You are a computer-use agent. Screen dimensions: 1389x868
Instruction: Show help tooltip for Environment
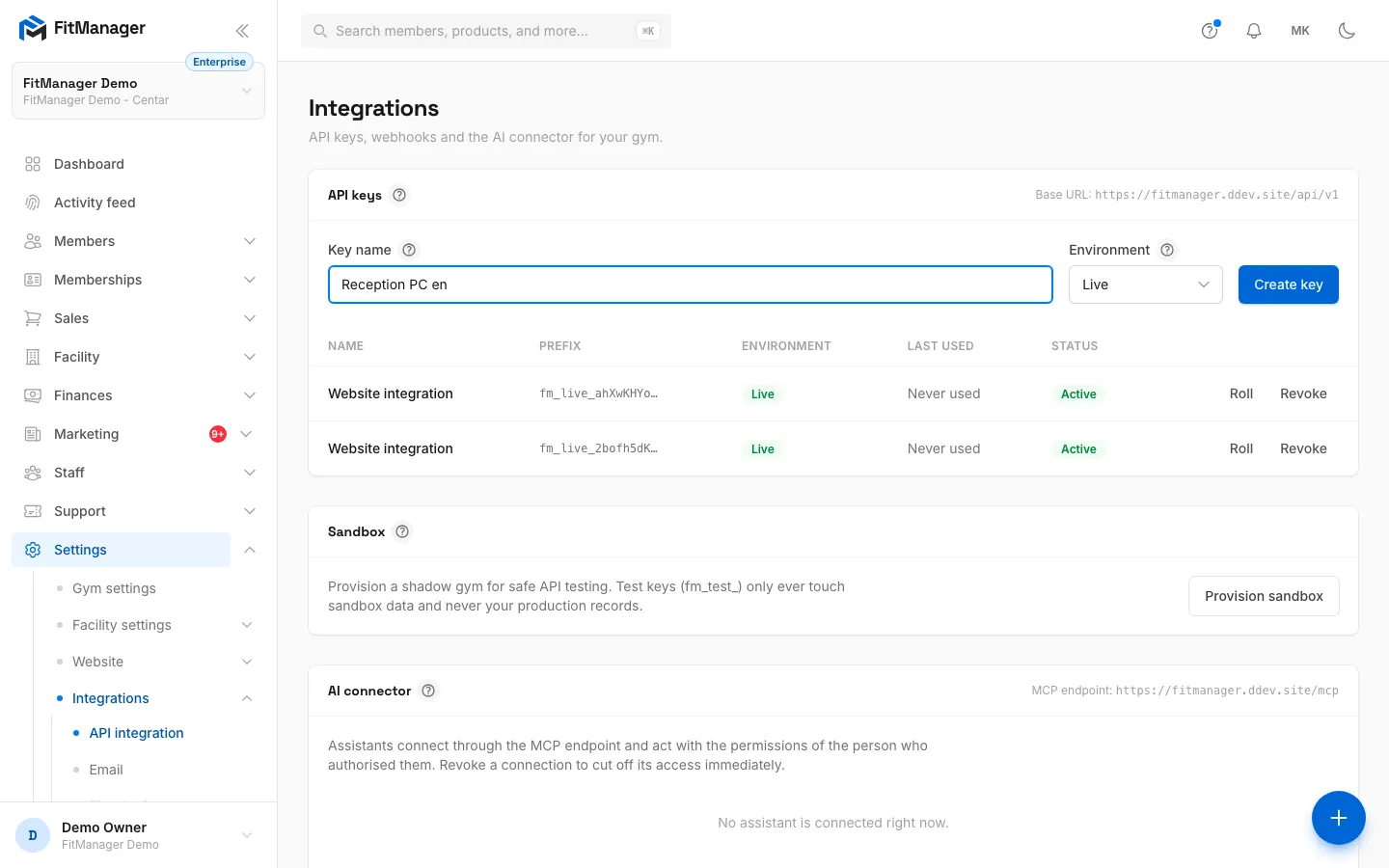[x=1167, y=250]
